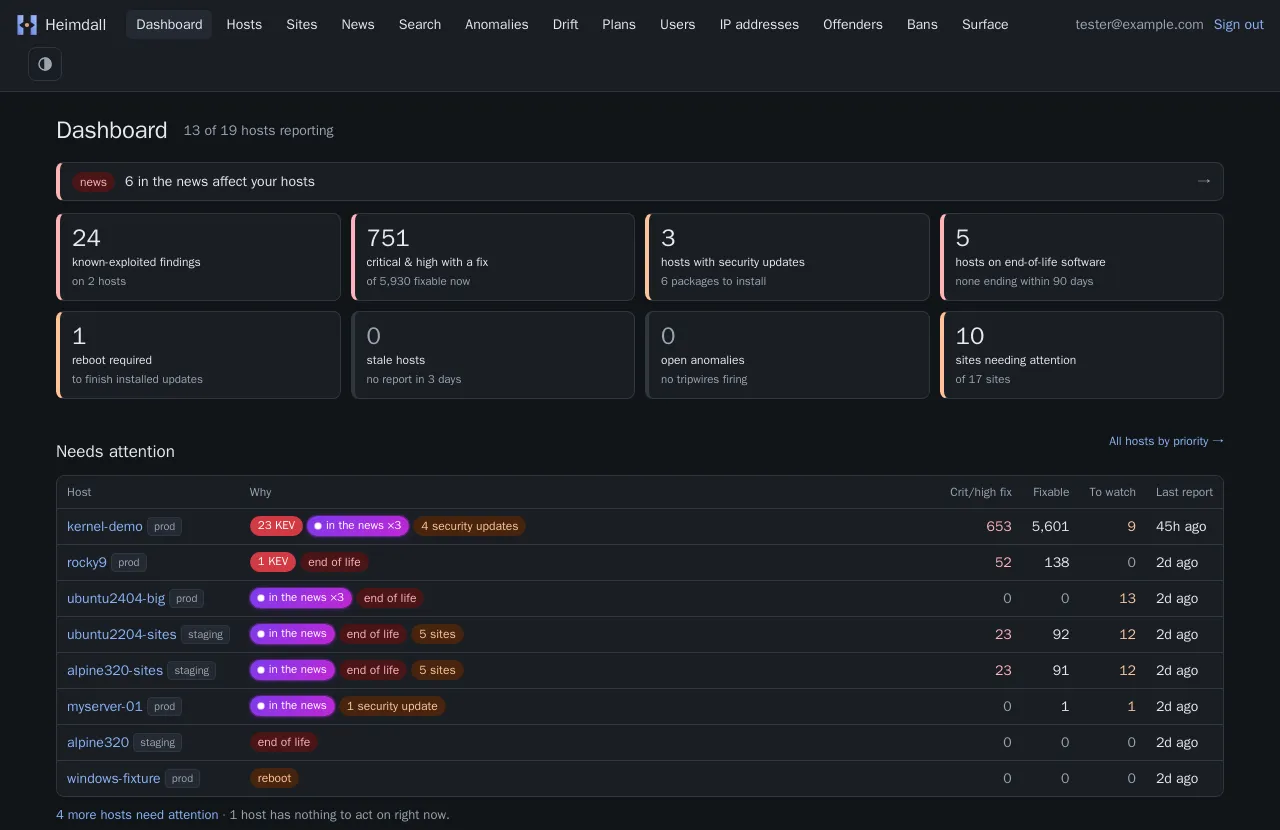Click the arrow on the news banner
The image size is (1280, 830).
(1204, 181)
